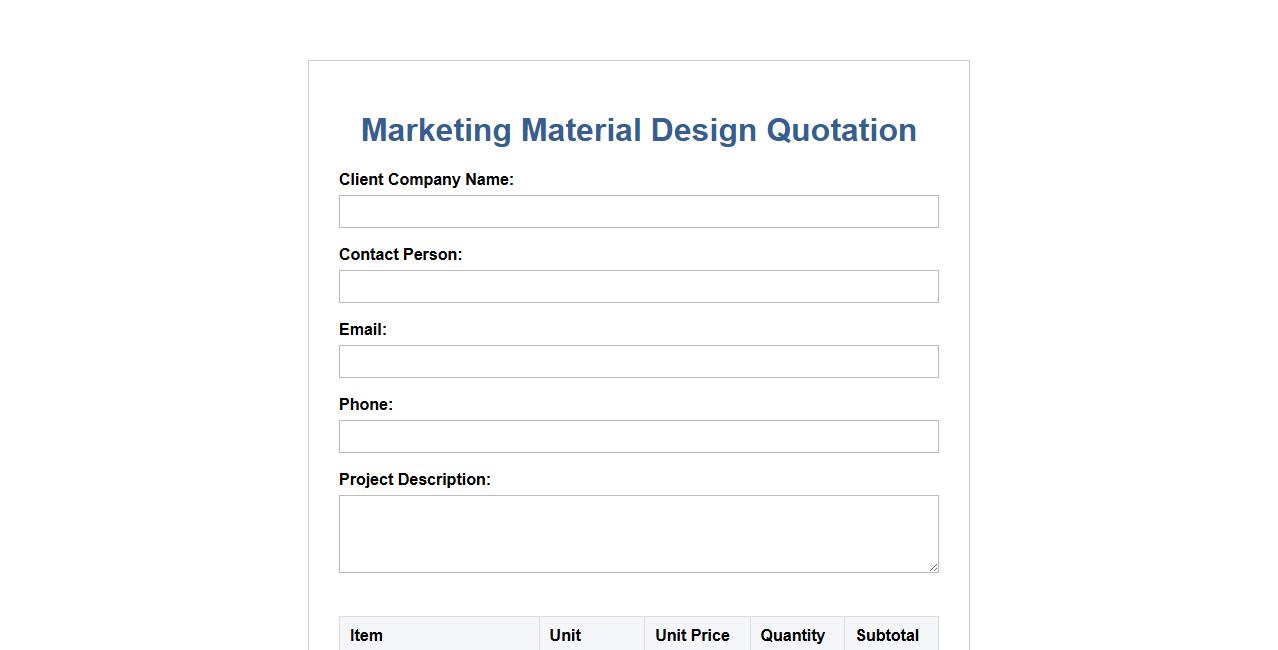
Task: Click the "Email:" field label
Action: click(362, 330)
